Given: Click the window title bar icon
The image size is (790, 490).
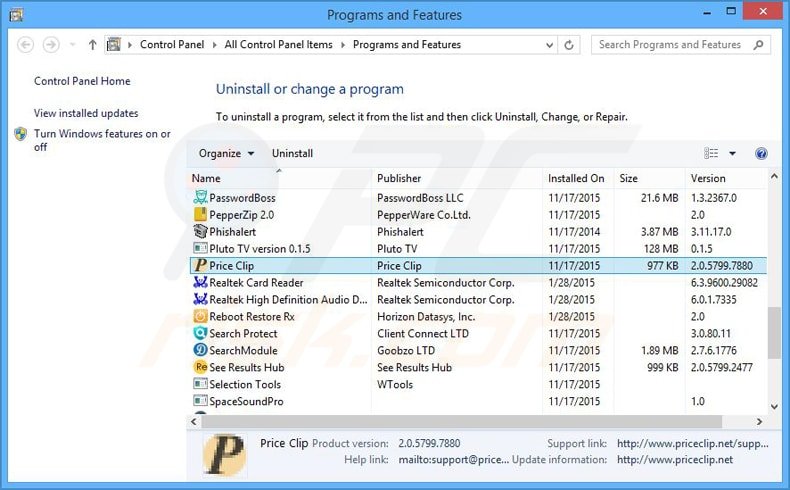Looking at the screenshot, I should coord(16,15).
